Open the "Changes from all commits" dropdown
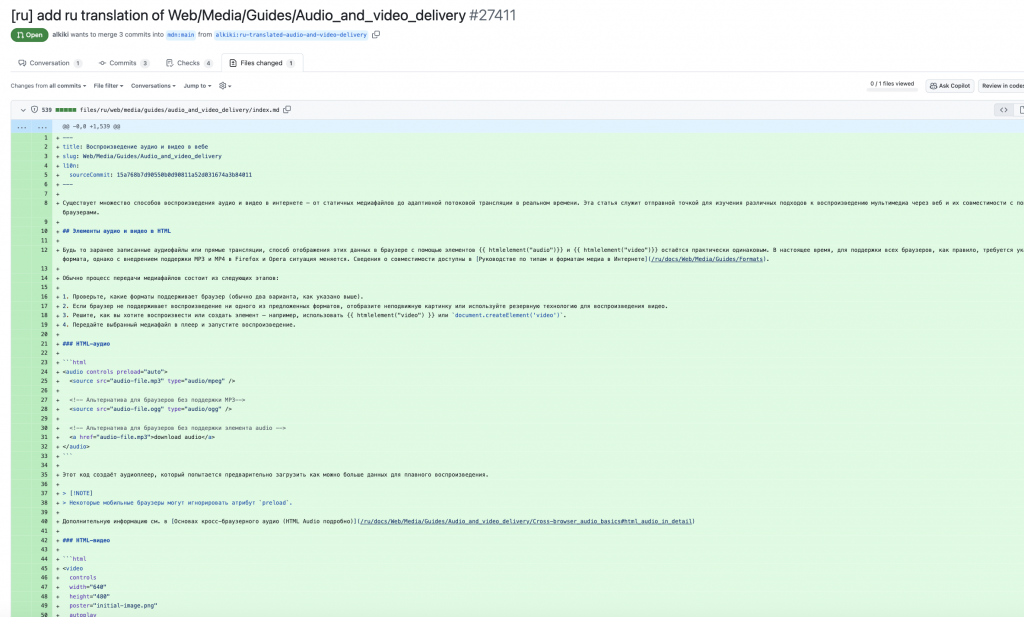1024x617 pixels. click(48, 86)
